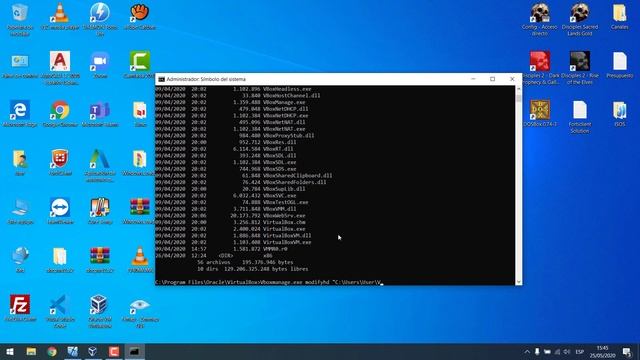Open the Control Panel desktop icon
Image resolution: width=640 pixels, height=360 pixels.
coord(20,65)
